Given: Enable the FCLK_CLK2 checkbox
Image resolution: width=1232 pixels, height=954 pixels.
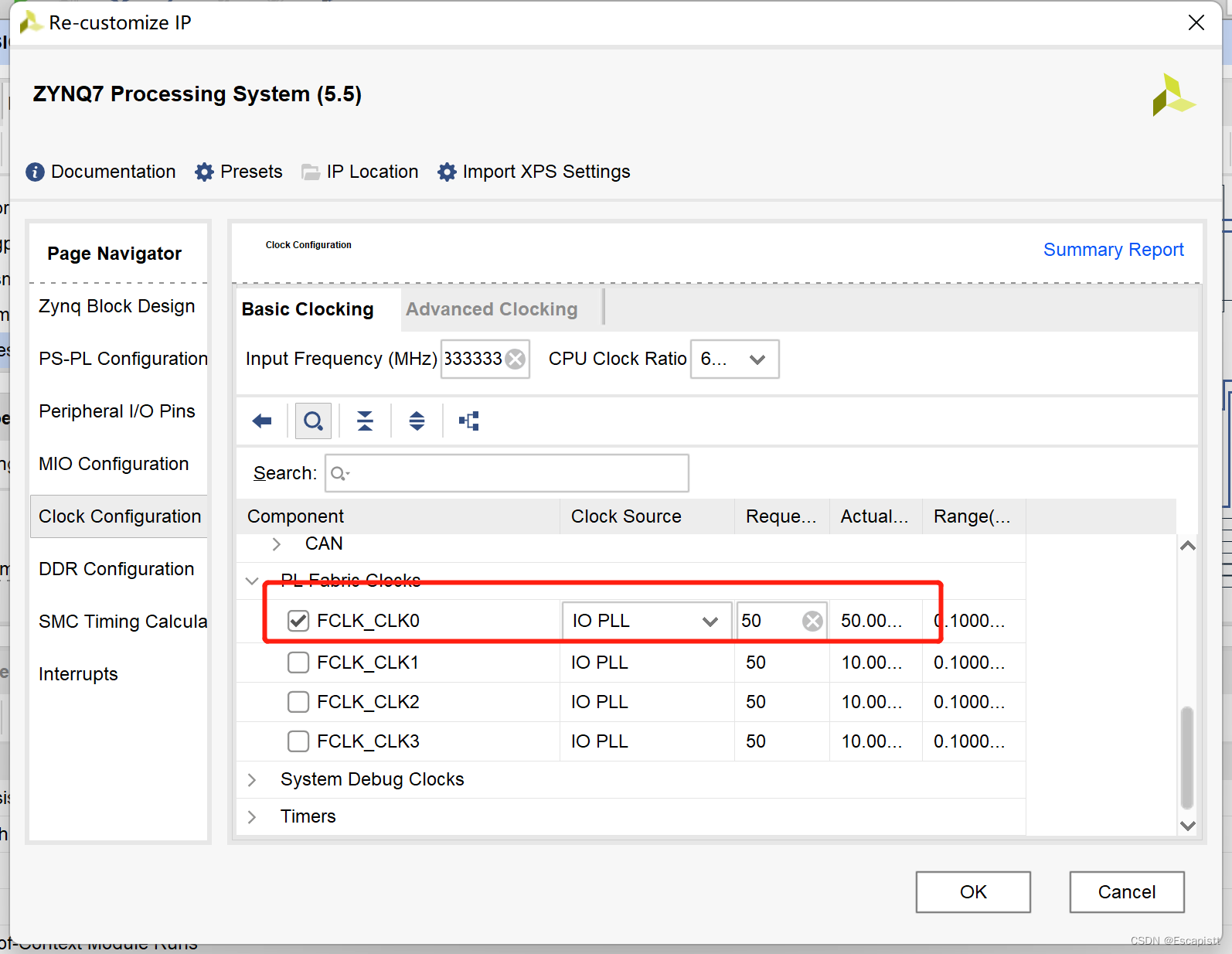Looking at the screenshot, I should [x=298, y=702].
